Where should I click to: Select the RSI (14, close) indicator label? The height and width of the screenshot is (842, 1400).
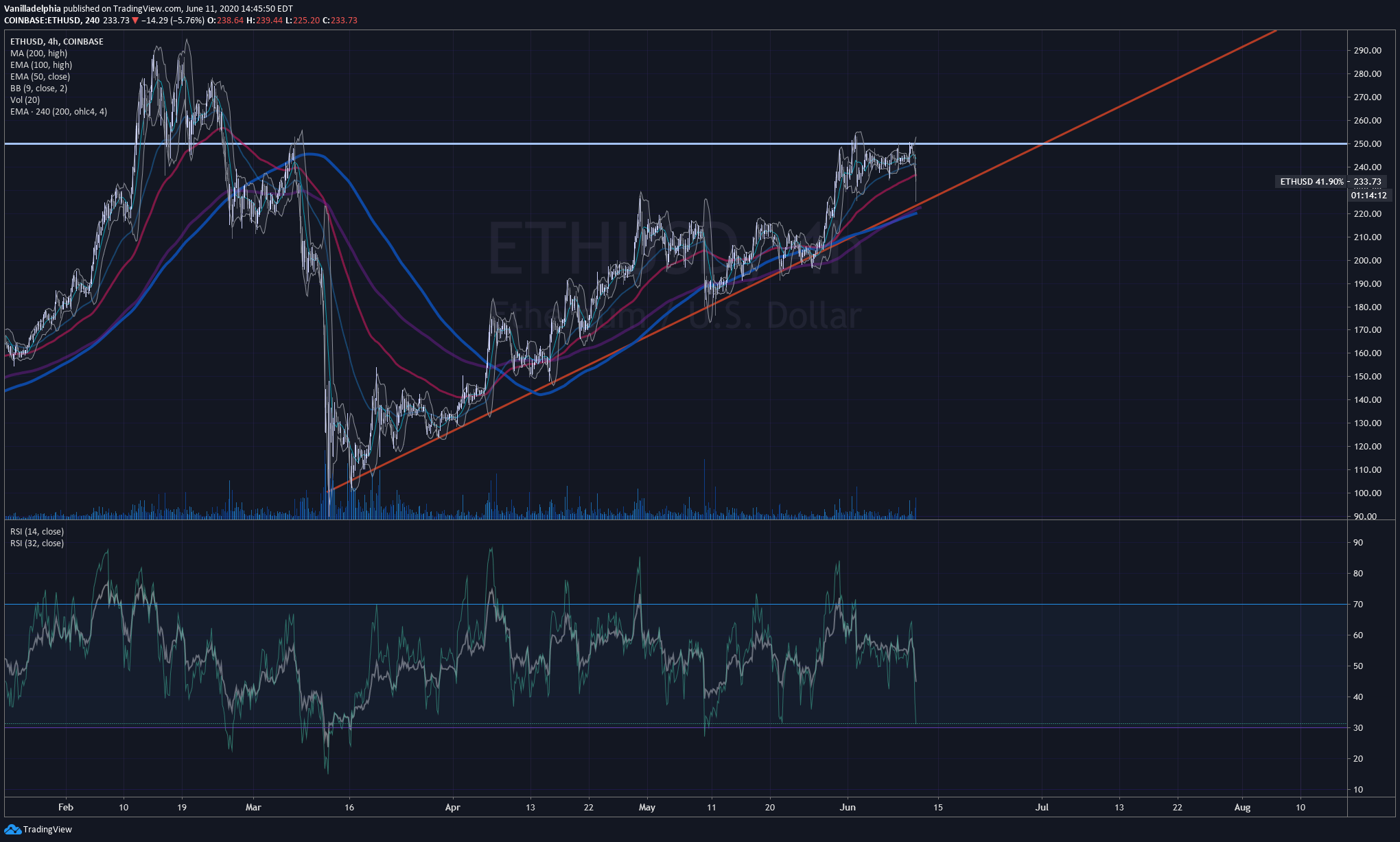click(37, 532)
